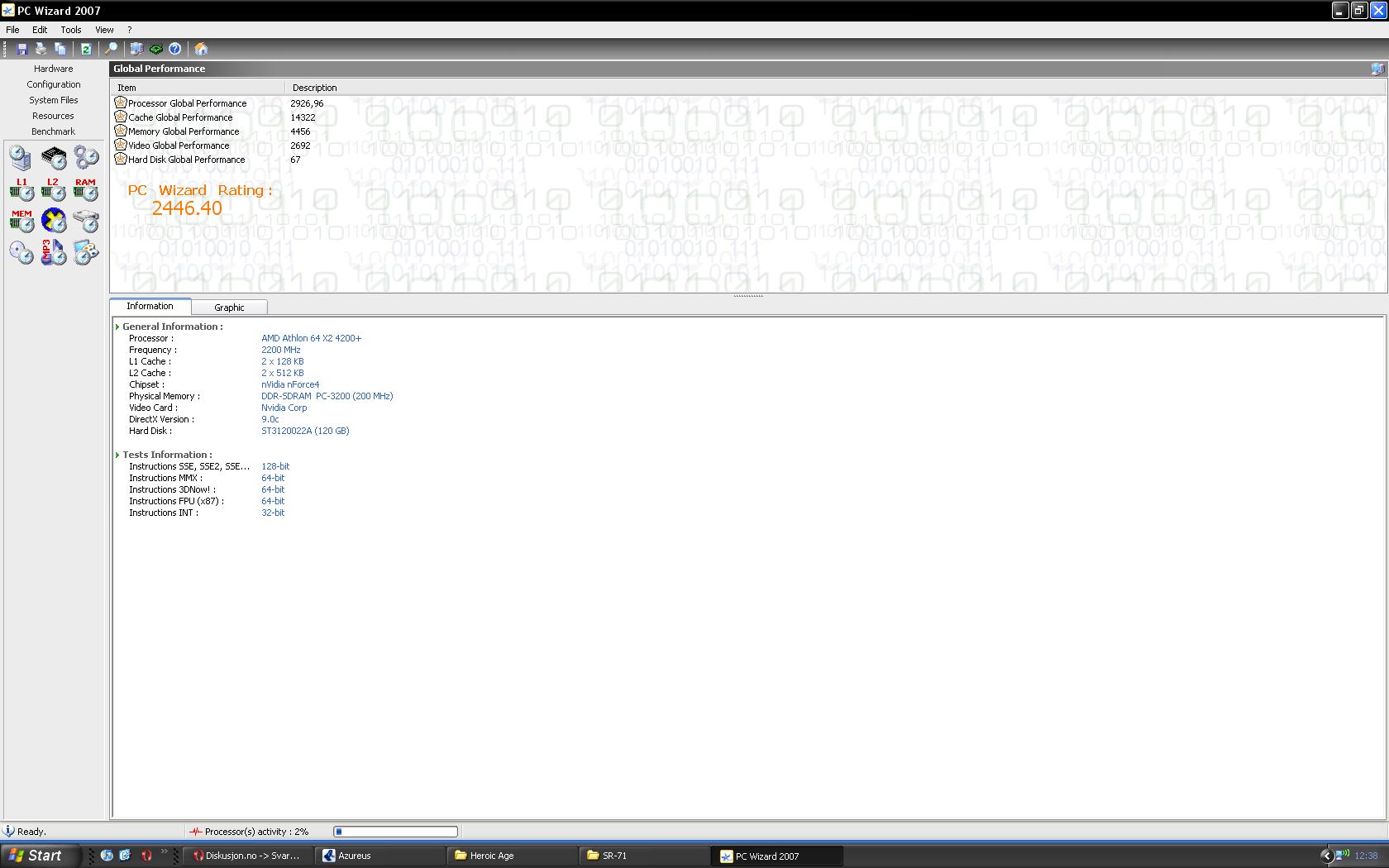
Task: Launch Opera from quick launch bar
Action: pyautogui.click(x=146, y=856)
